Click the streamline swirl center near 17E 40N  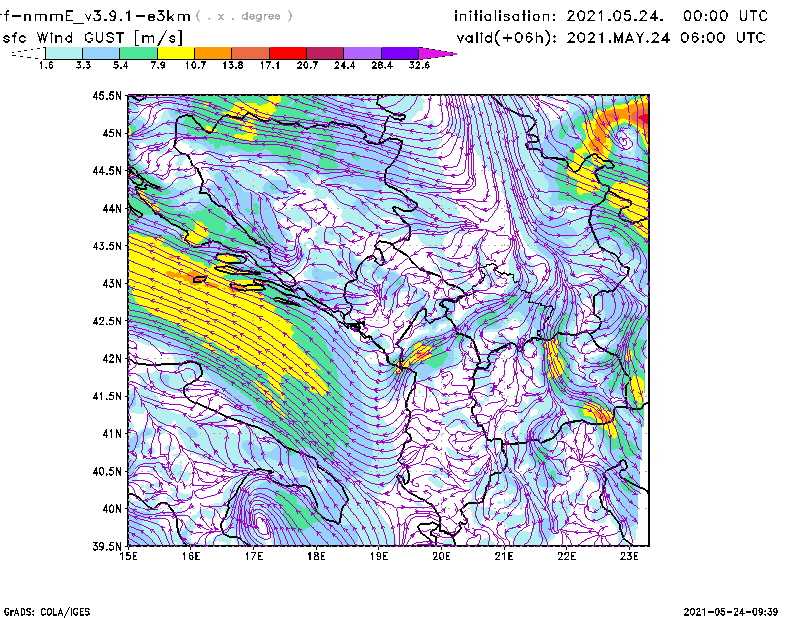pos(261,523)
